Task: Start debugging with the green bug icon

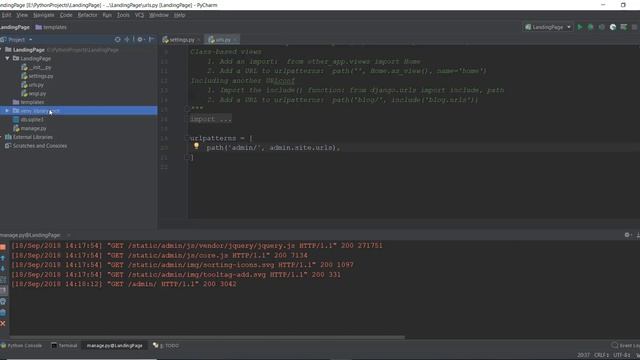Action: pos(590,27)
